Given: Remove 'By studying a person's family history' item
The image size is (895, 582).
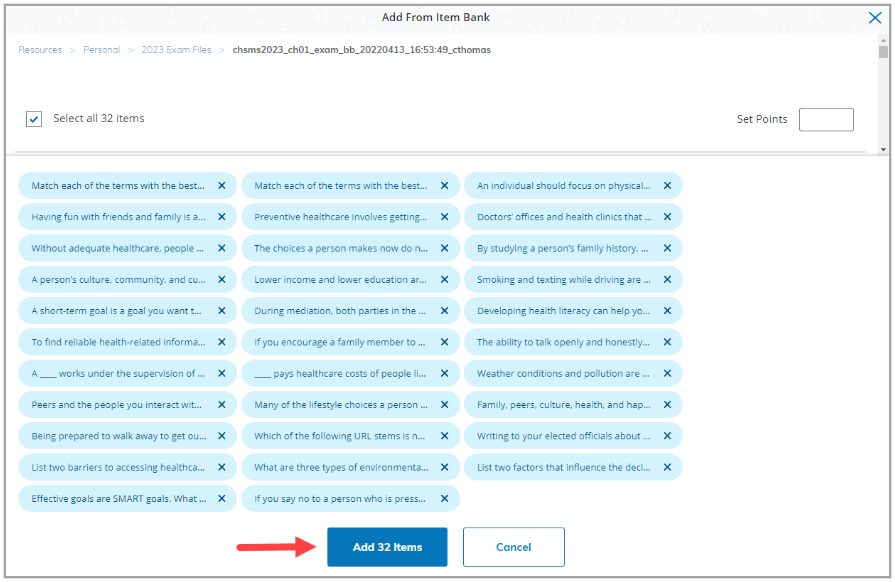Looking at the screenshot, I should 667,248.
